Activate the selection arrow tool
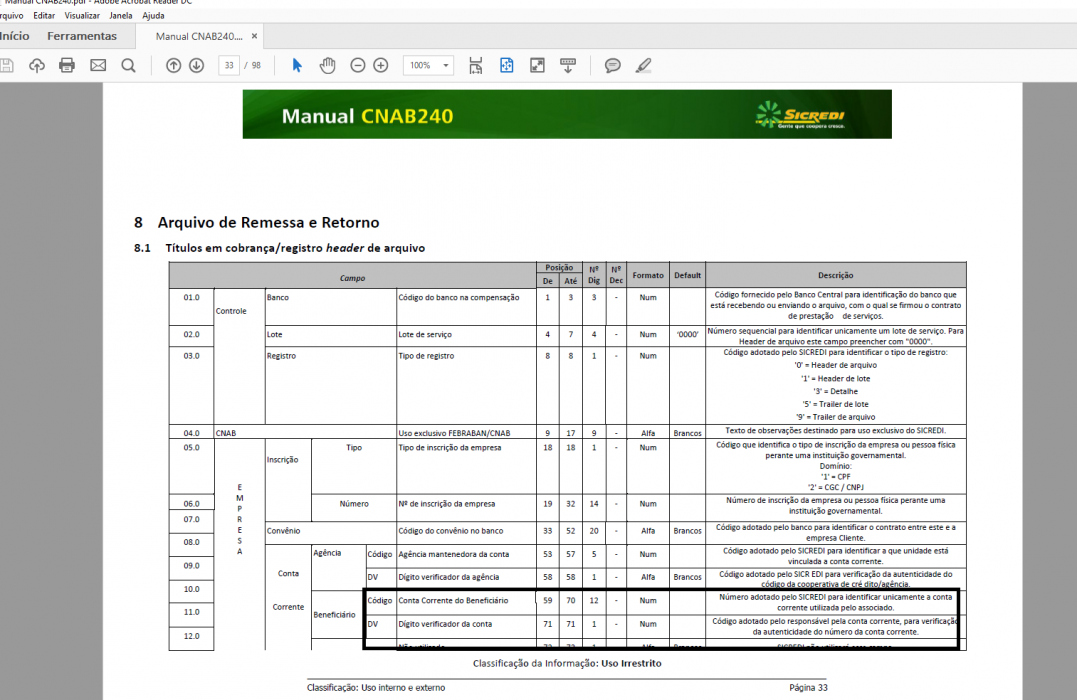Screen dimensions: 1077x700 [297, 65]
